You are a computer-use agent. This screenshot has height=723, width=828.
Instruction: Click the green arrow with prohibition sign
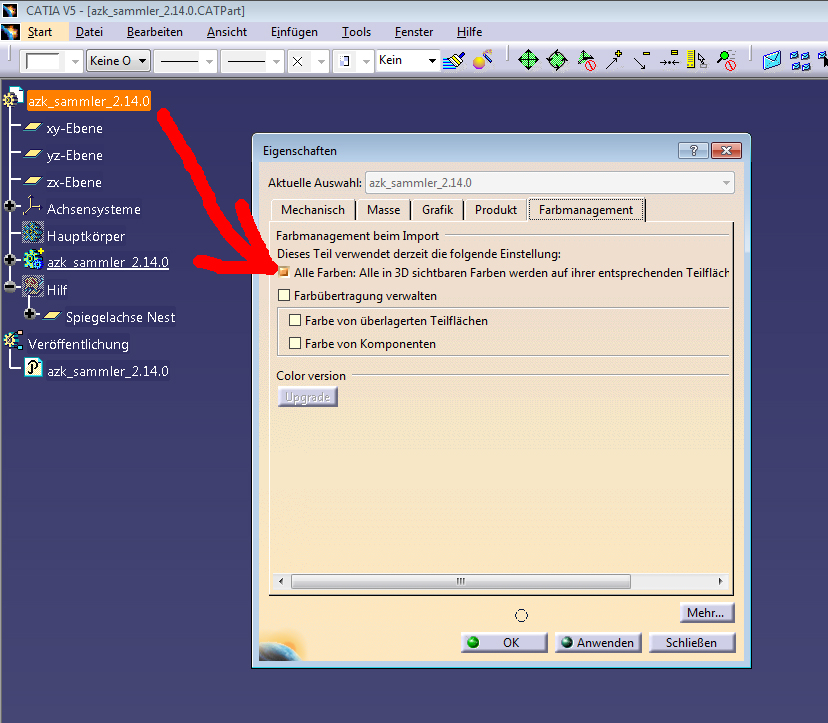(x=586, y=60)
